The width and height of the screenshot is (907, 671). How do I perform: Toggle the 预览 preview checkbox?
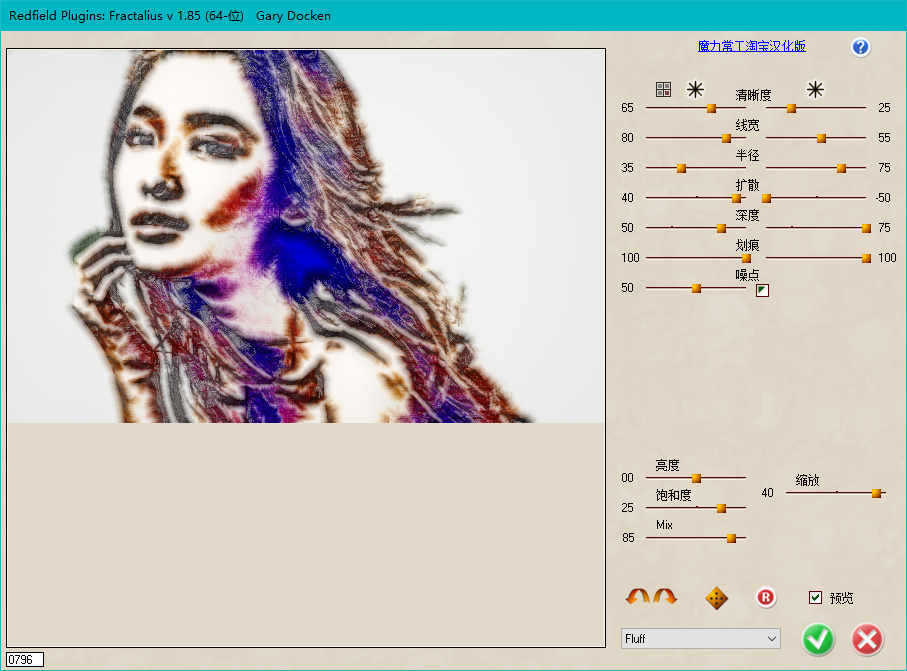coord(815,598)
